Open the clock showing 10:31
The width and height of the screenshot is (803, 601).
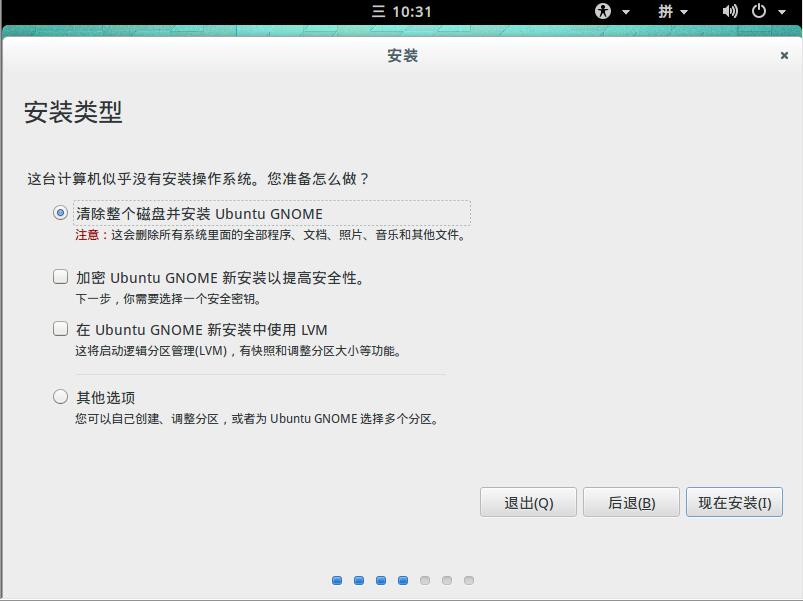[x=402, y=11]
